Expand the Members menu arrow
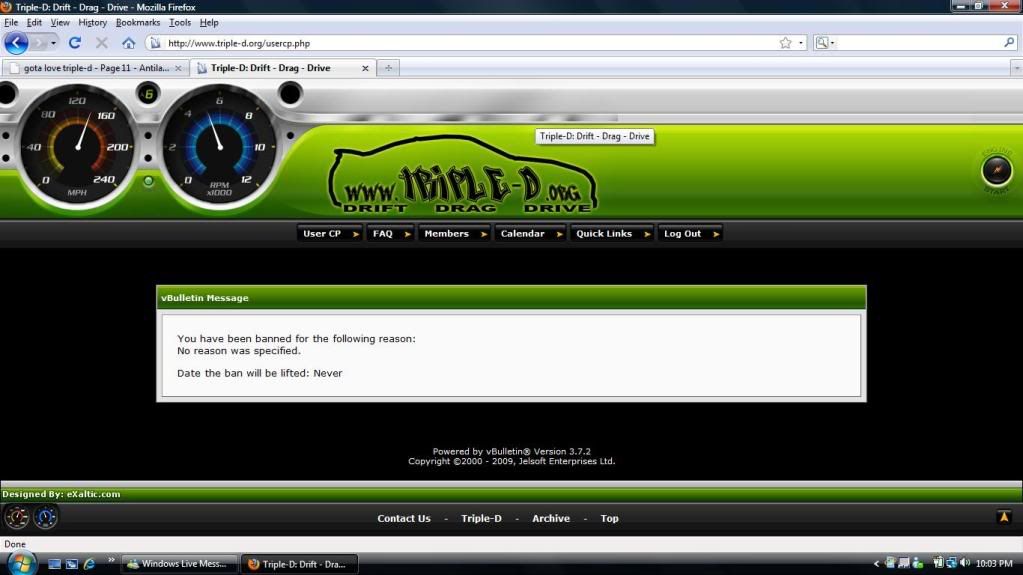The image size is (1023, 575). [483, 234]
